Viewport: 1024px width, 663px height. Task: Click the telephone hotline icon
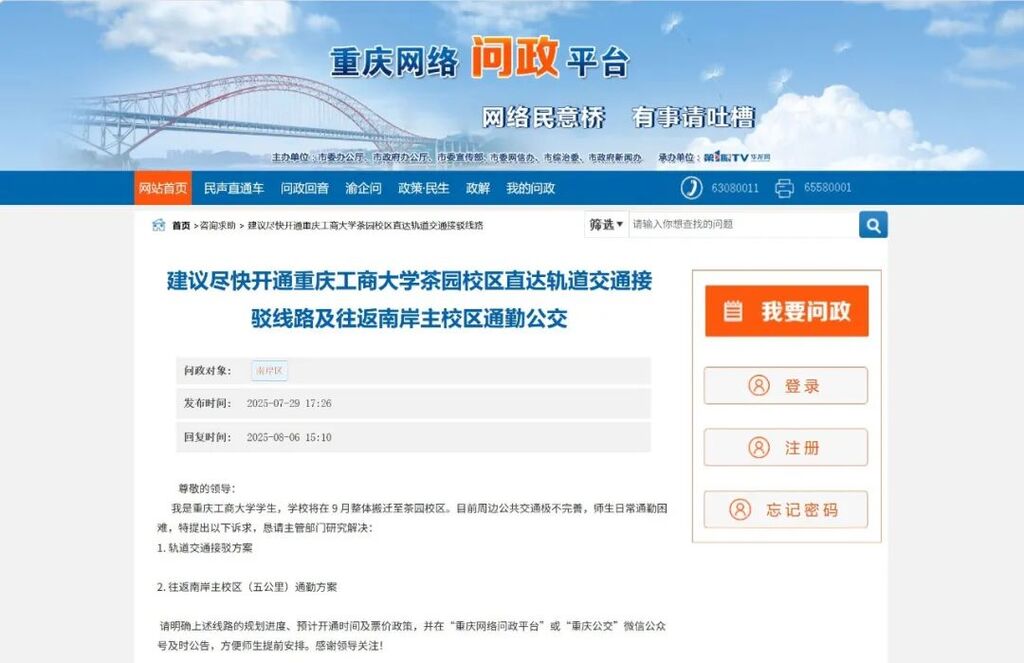point(691,188)
